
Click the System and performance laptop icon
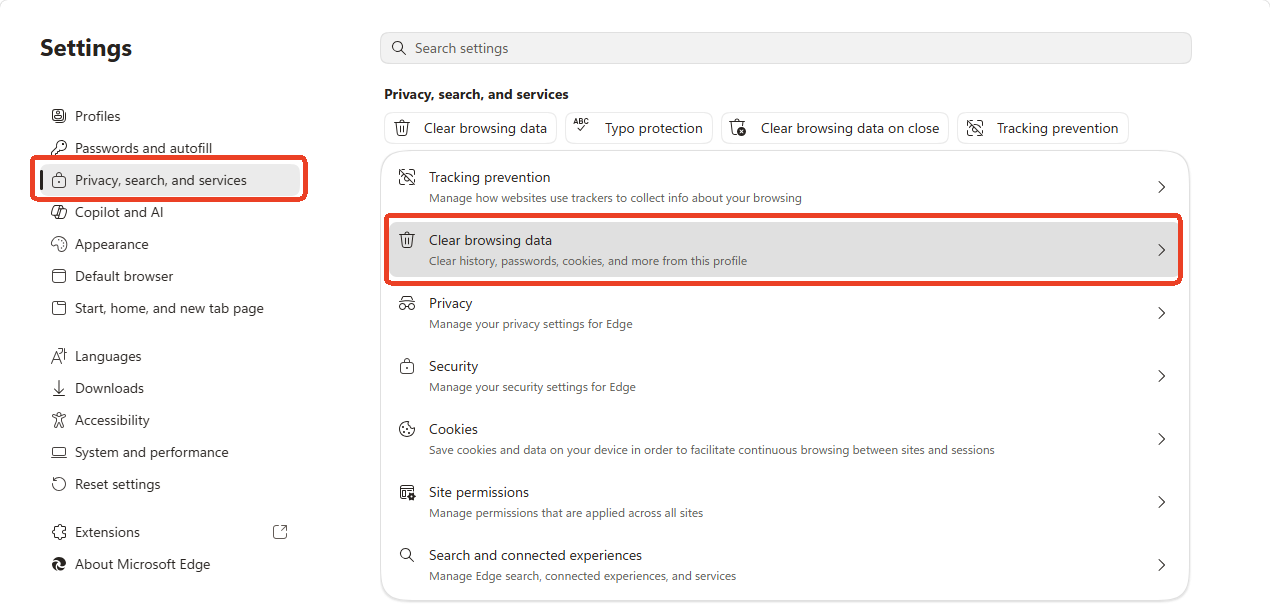coord(59,452)
